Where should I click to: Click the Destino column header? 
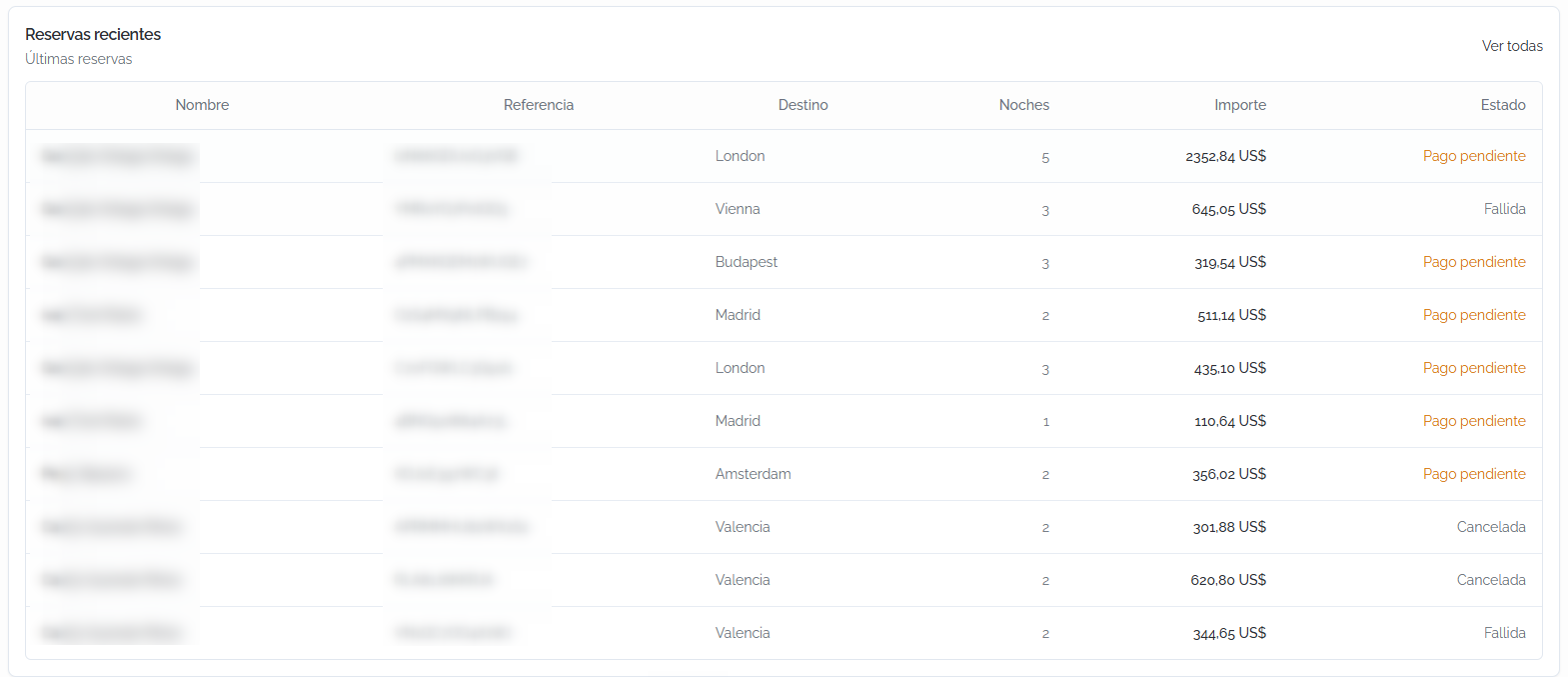pyautogui.click(x=803, y=105)
